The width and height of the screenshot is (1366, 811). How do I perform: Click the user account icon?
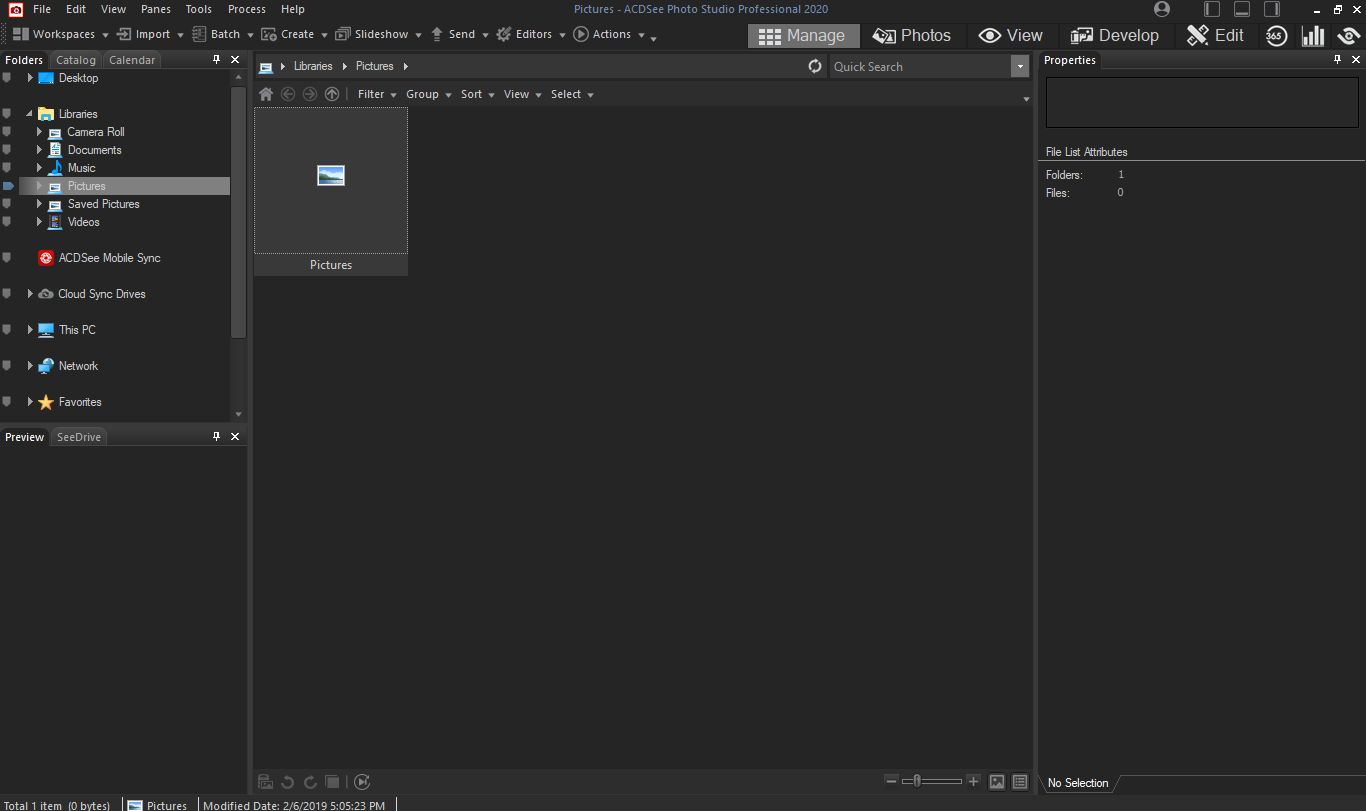1162,9
